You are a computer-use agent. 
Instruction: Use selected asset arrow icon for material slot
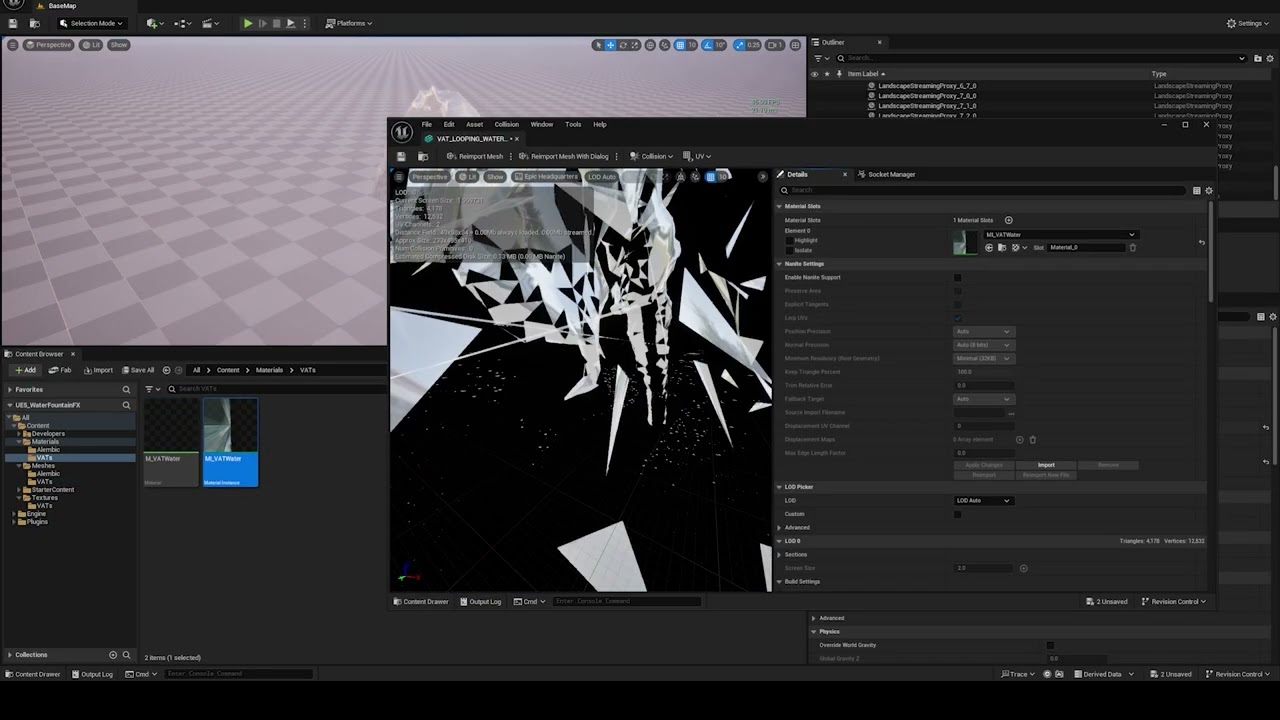pyautogui.click(x=989, y=247)
